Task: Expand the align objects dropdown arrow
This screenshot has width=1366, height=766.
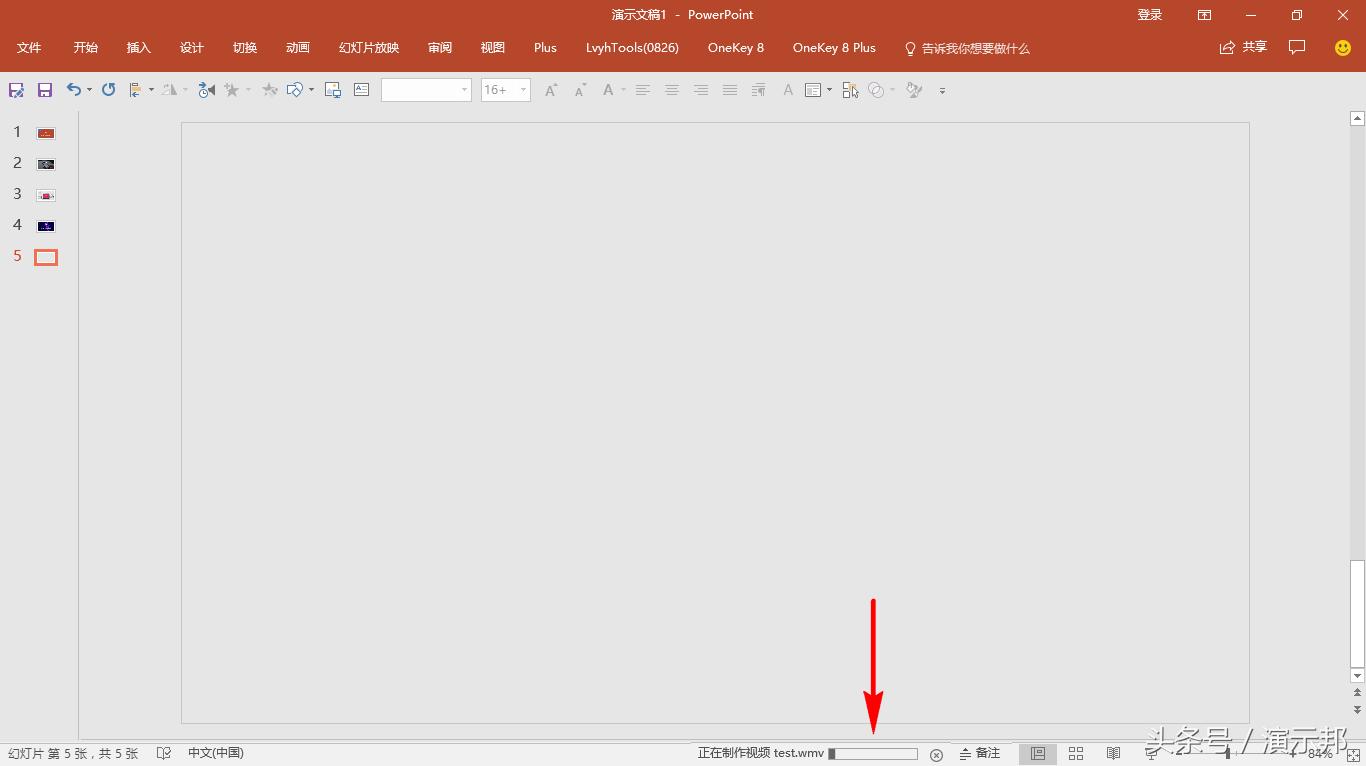Action: click(151, 90)
